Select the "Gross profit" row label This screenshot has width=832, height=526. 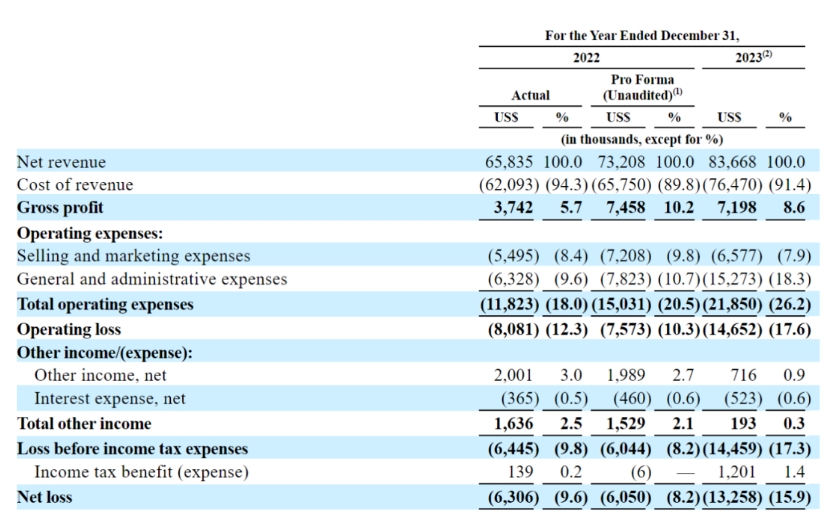click(x=60, y=208)
